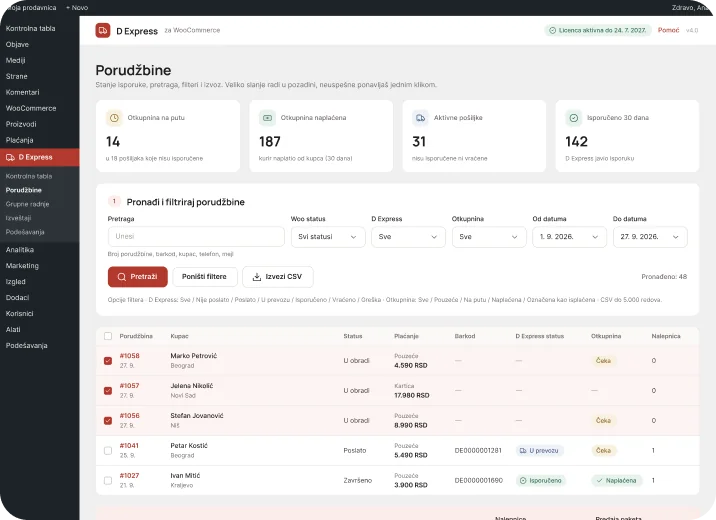This screenshot has height=520, width=716.
Task: Open WooCommerce in sidebar
Action: click(31, 108)
